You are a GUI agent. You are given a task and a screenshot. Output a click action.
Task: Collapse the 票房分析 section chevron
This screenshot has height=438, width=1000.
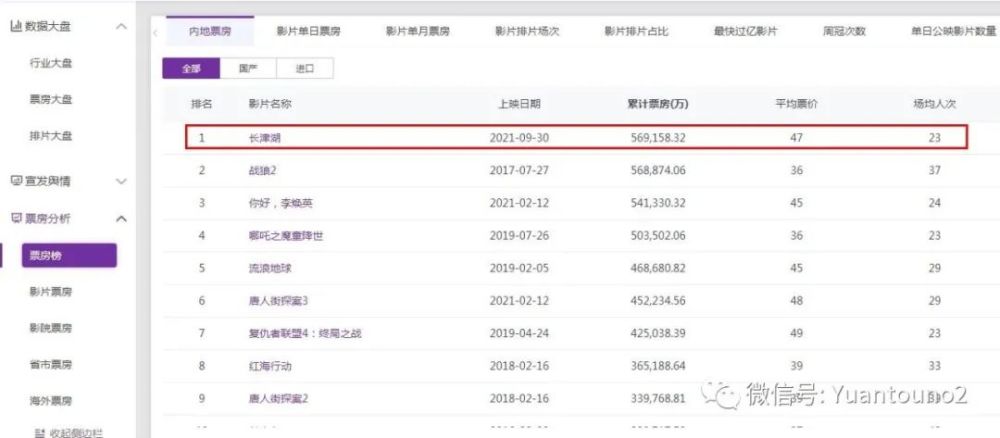121,219
